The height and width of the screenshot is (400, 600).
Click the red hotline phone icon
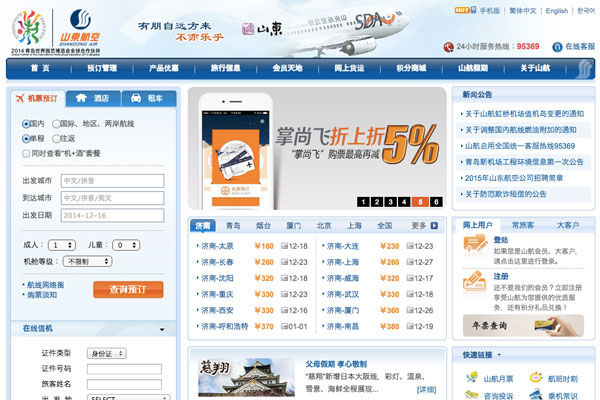448,47
